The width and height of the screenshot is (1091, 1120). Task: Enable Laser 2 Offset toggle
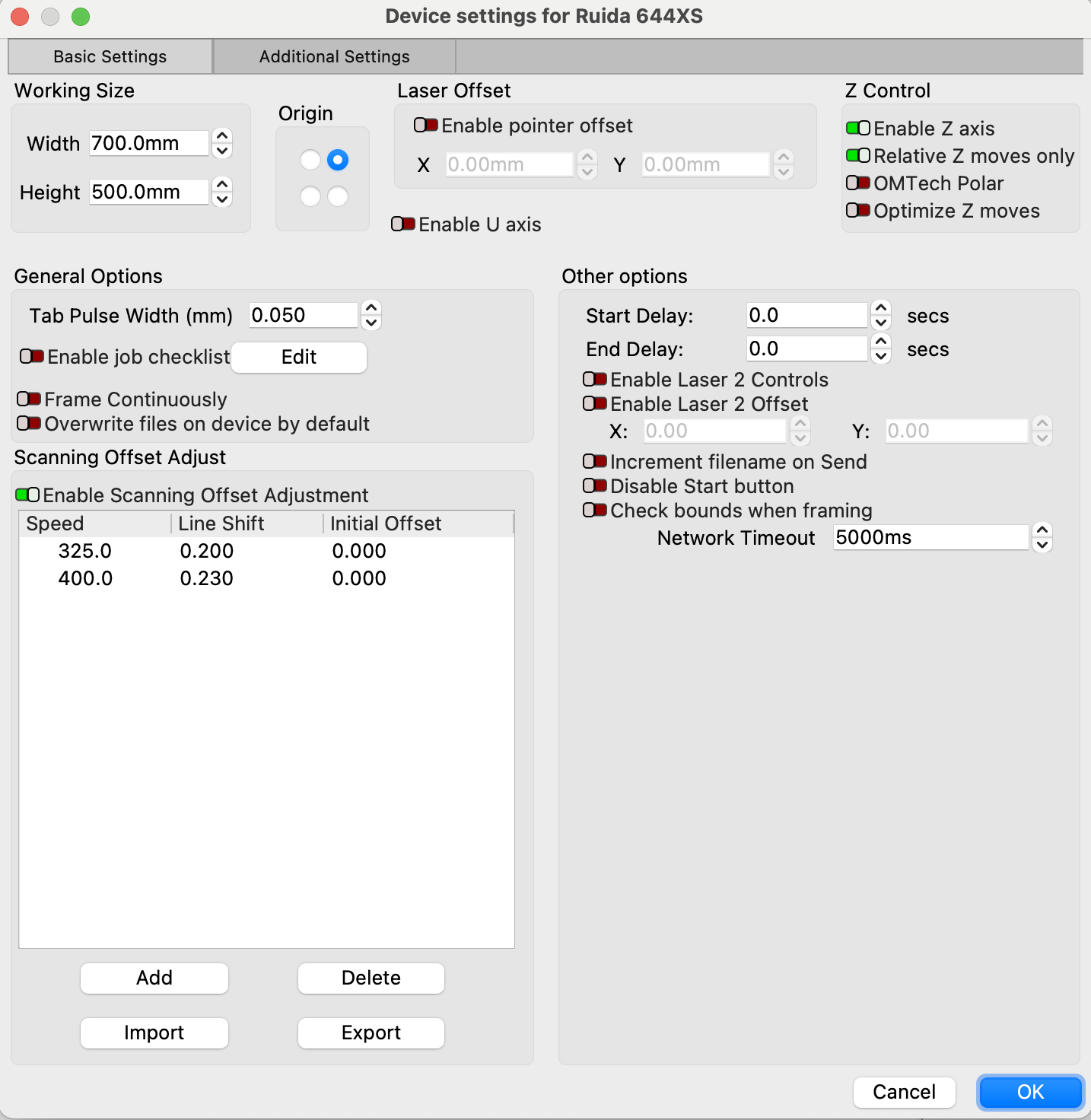point(595,403)
